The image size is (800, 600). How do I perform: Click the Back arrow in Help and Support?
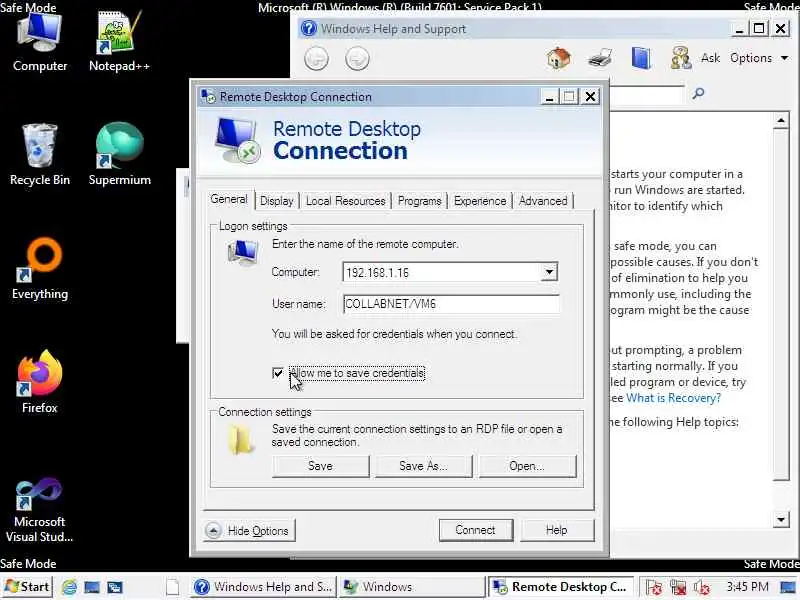coord(316,58)
